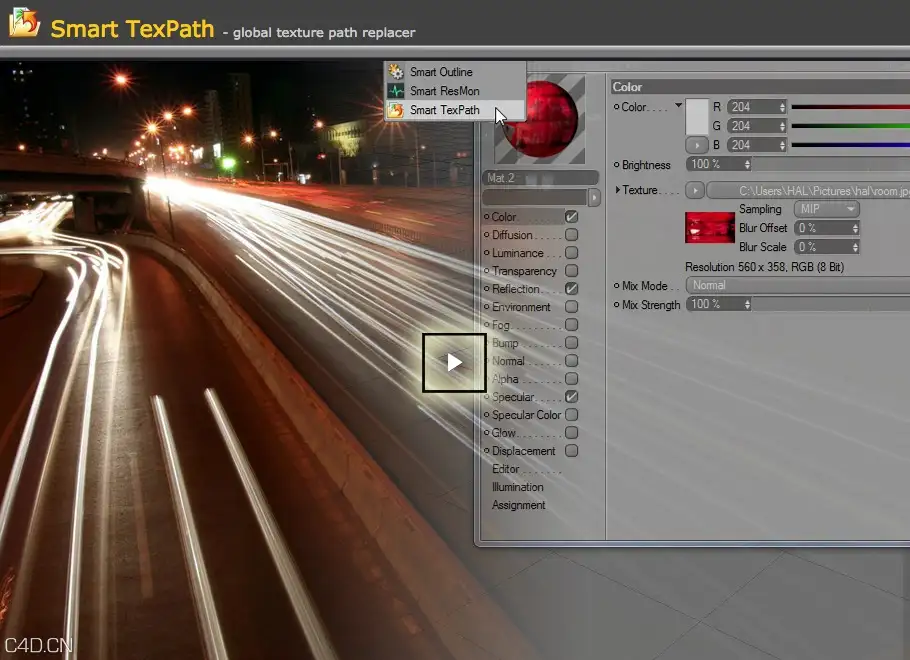The height and width of the screenshot is (660, 910).
Task: Click the texture file path button
Action: pos(808,190)
